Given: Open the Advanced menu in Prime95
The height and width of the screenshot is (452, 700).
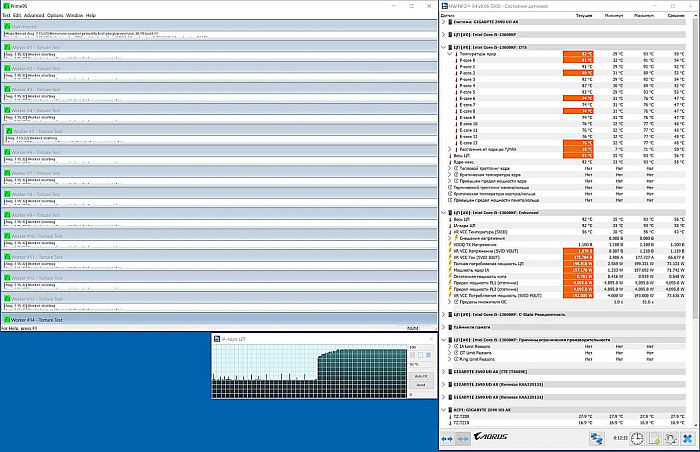Looking at the screenshot, I should [34, 15].
